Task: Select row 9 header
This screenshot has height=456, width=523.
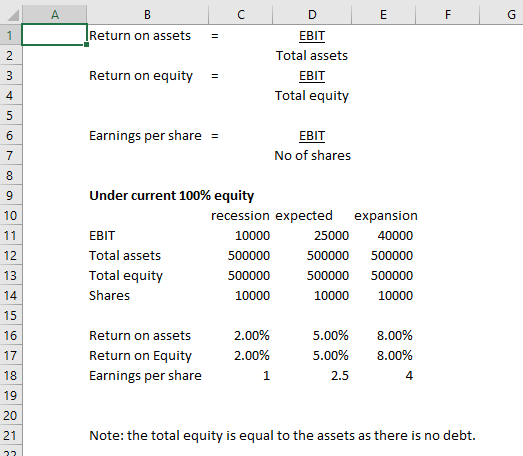Action: (11, 195)
